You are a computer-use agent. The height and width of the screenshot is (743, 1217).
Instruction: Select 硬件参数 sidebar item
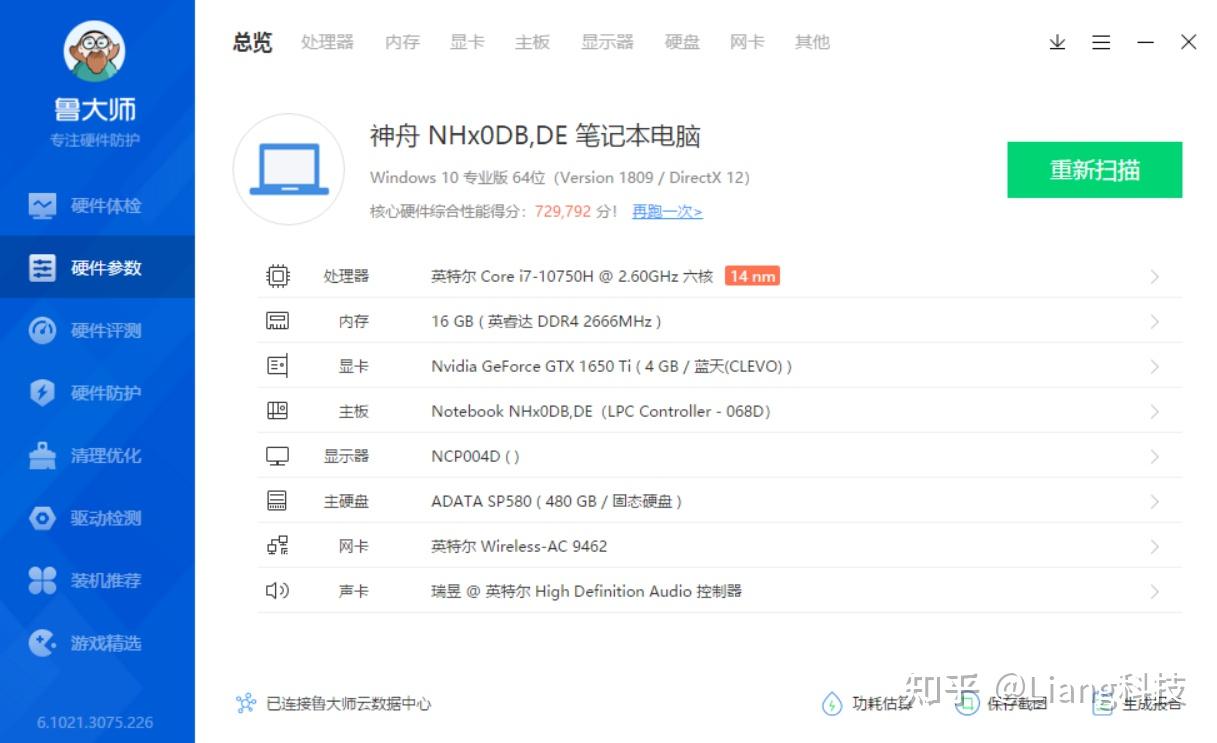click(97, 268)
